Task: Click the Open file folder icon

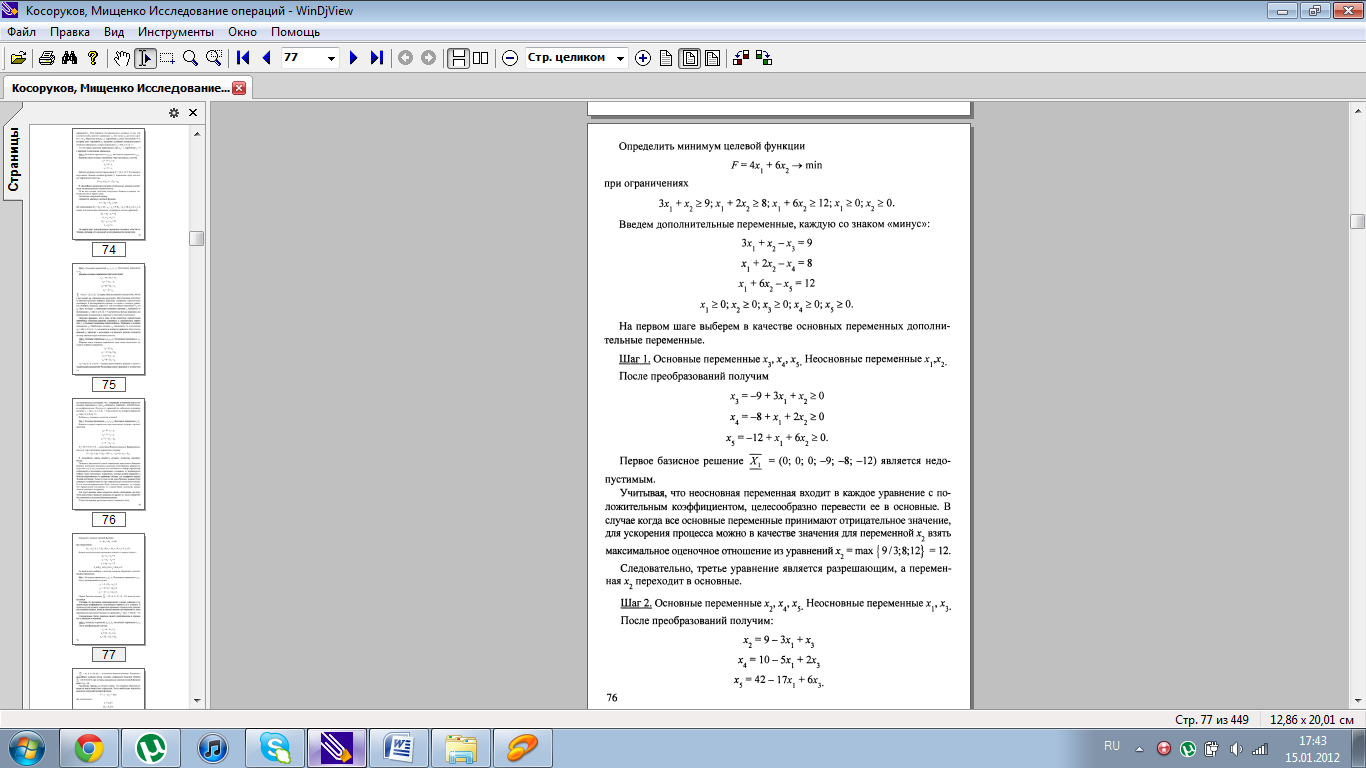Action: (18, 58)
